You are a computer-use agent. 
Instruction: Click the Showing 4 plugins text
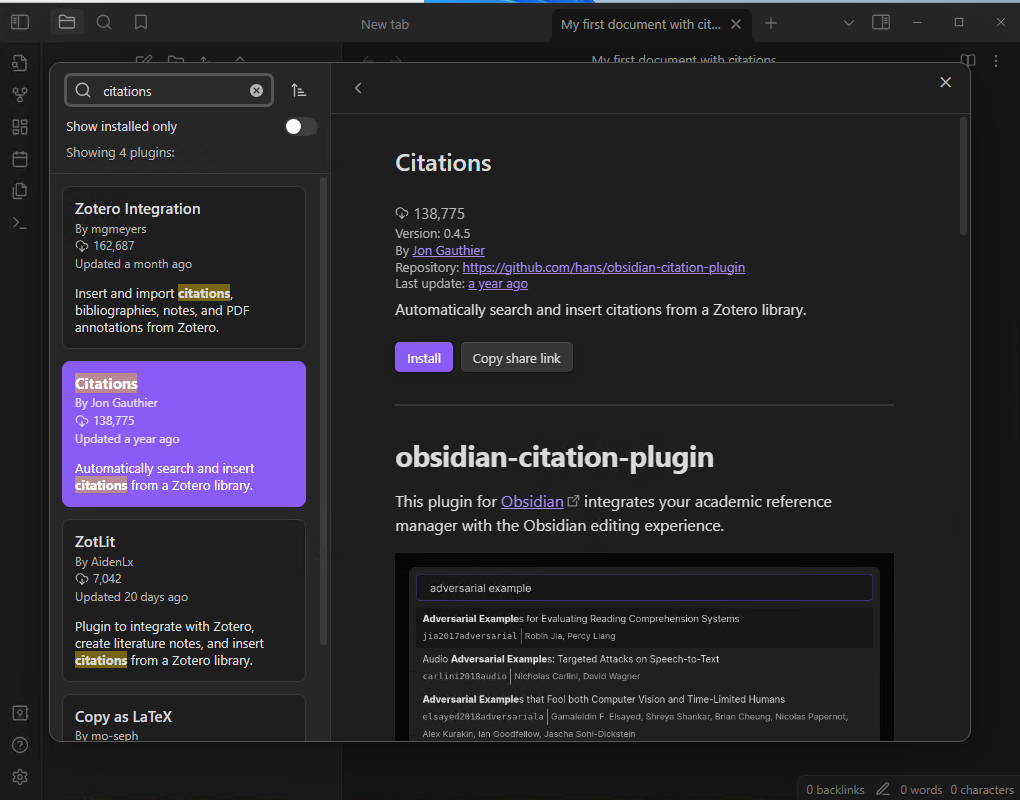[x=120, y=153]
